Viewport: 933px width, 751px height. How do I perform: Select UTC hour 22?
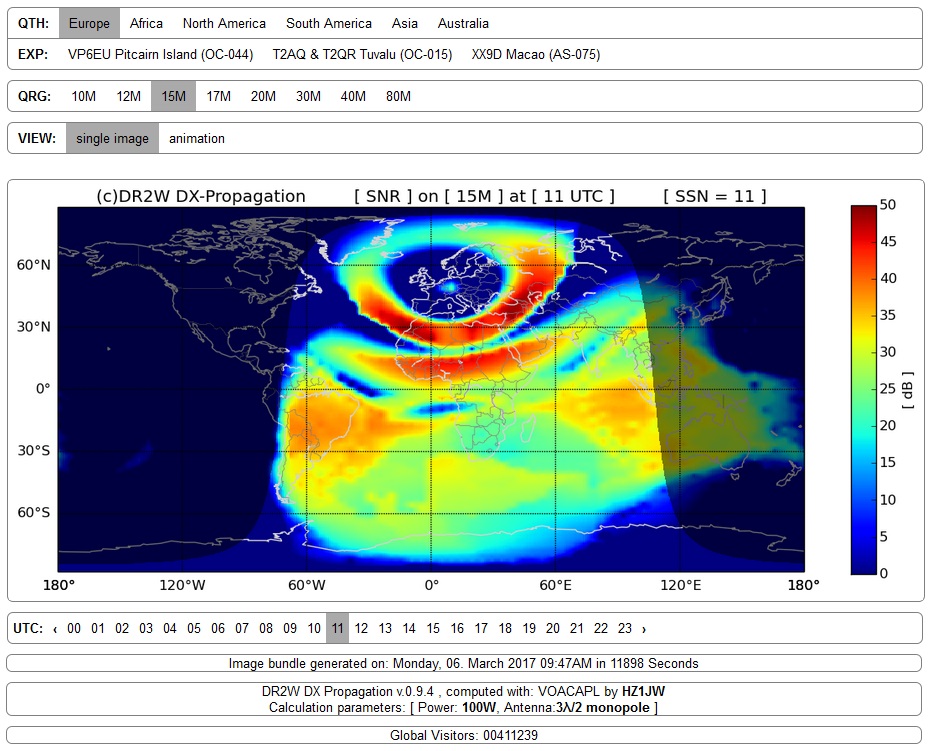601,628
